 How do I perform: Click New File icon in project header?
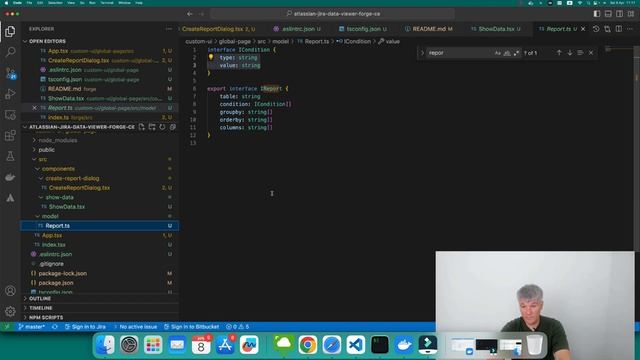tap(142, 127)
